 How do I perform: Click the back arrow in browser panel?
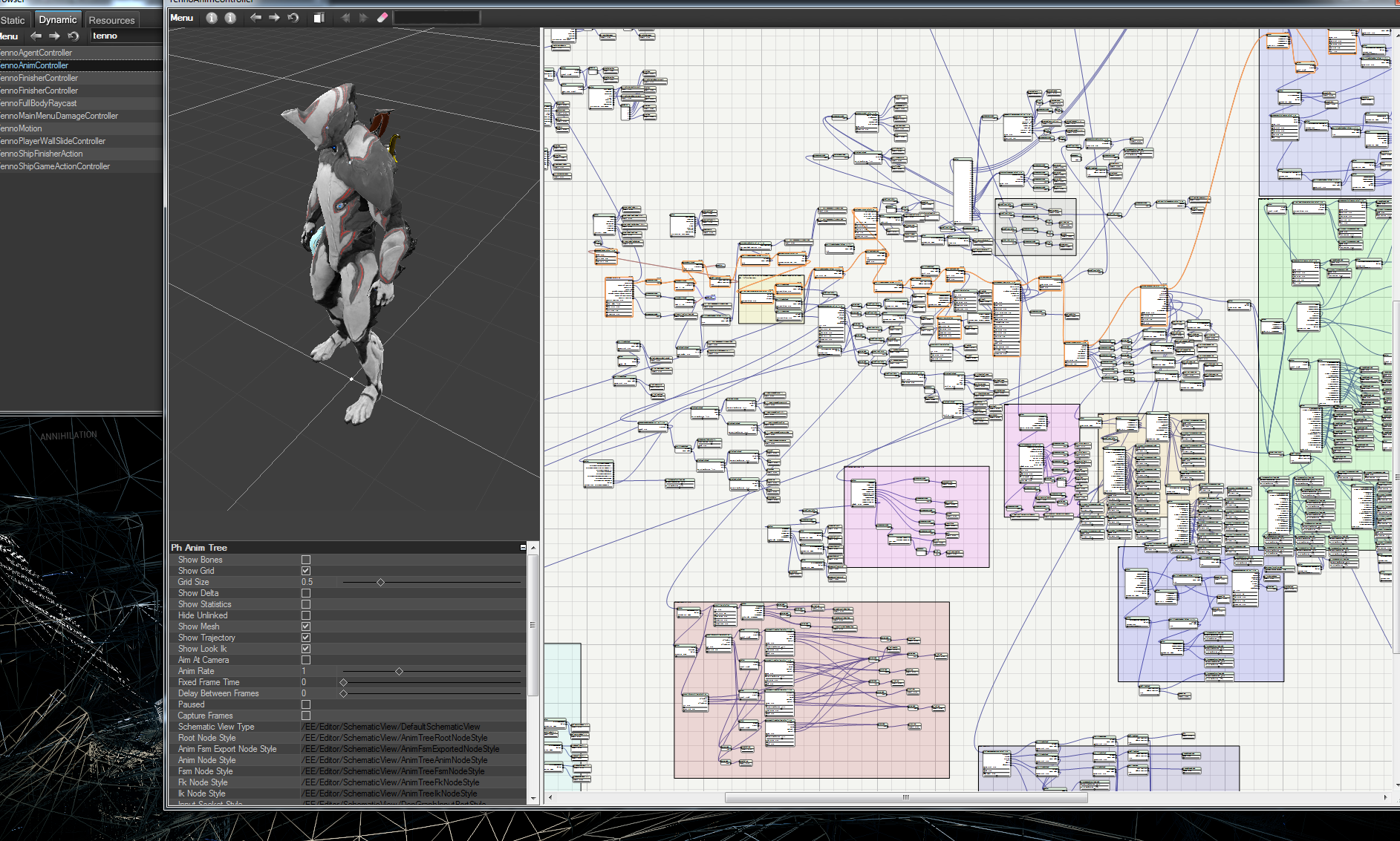[x=36, y=36]
